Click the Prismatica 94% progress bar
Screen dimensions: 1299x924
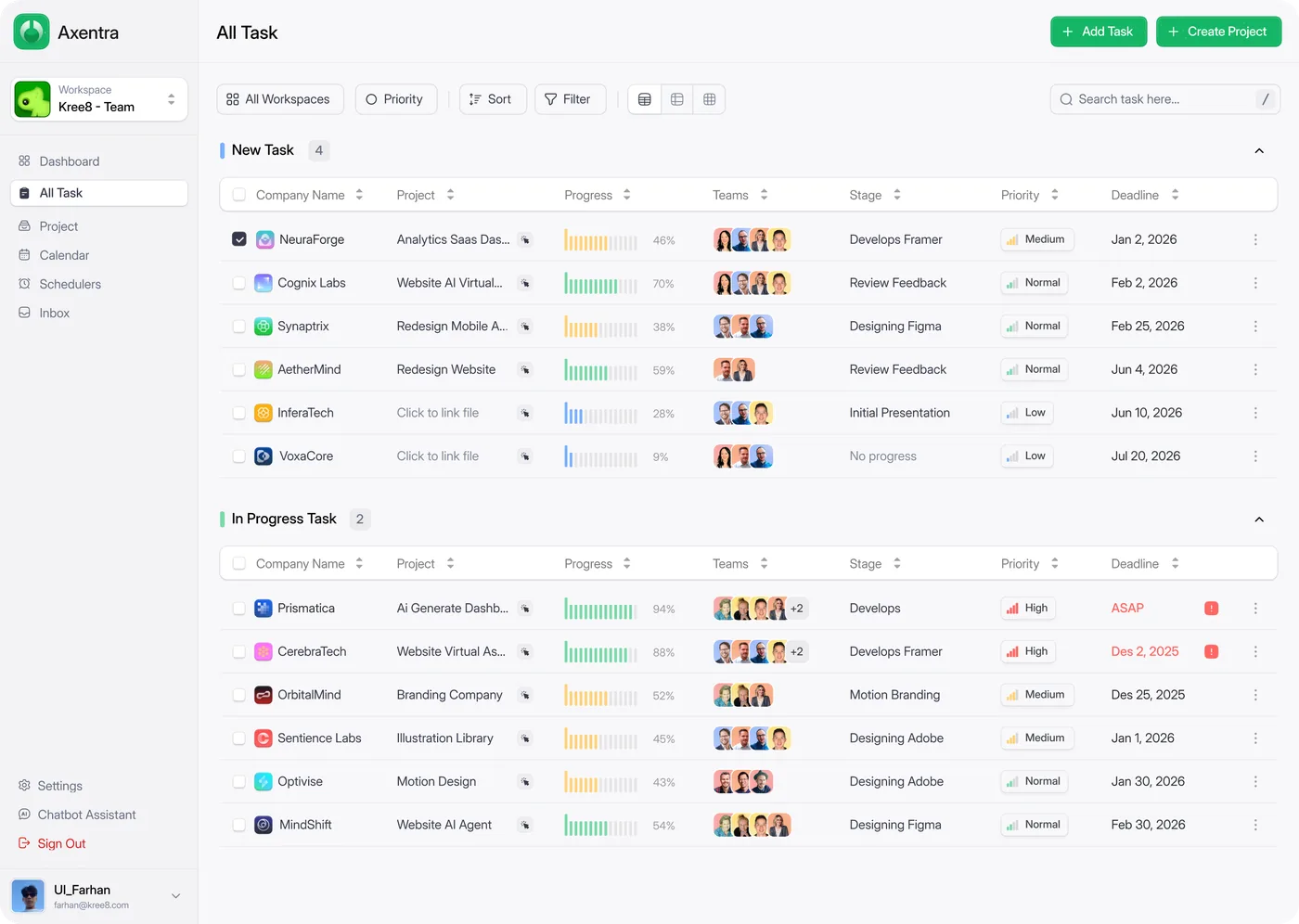[x=601, y=610]
